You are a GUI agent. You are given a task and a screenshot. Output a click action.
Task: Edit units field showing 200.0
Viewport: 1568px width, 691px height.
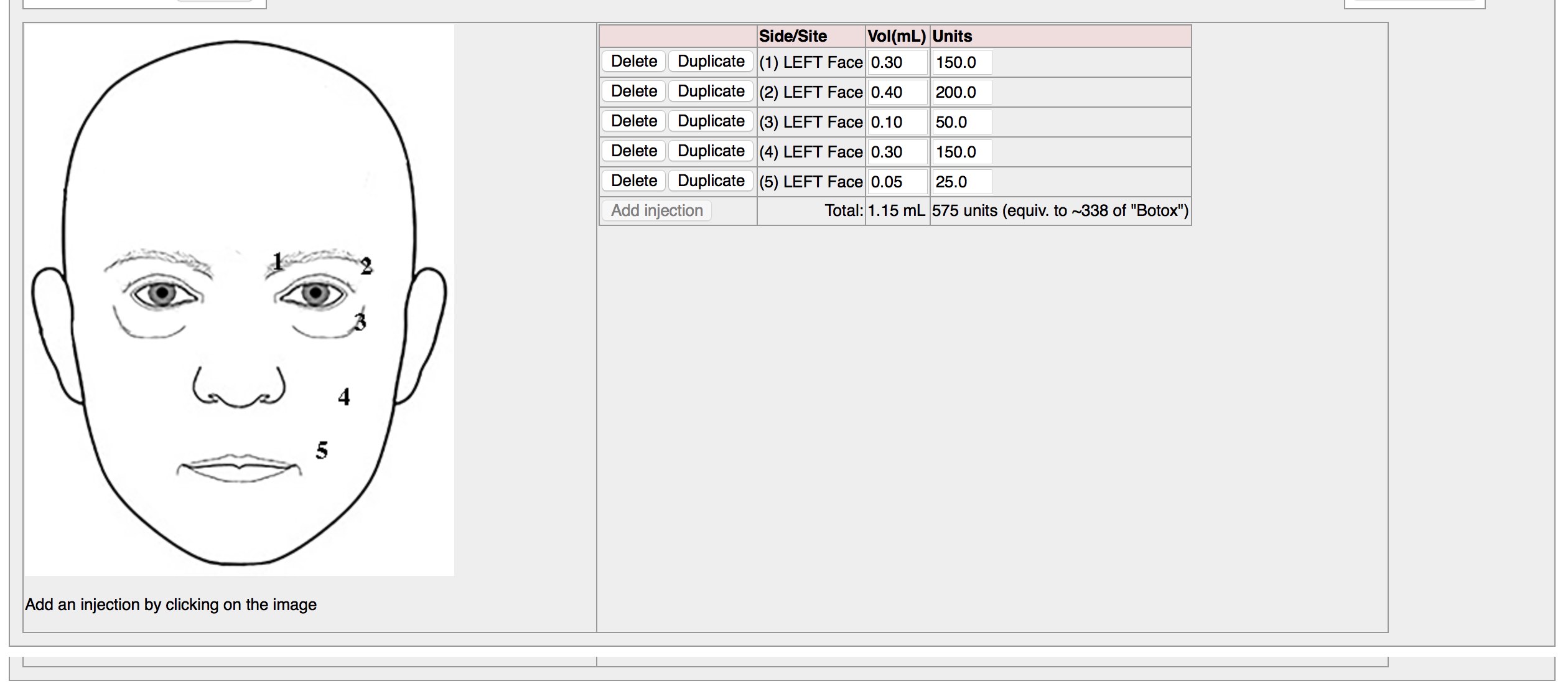pyautogui.click(x=961, y=92)
